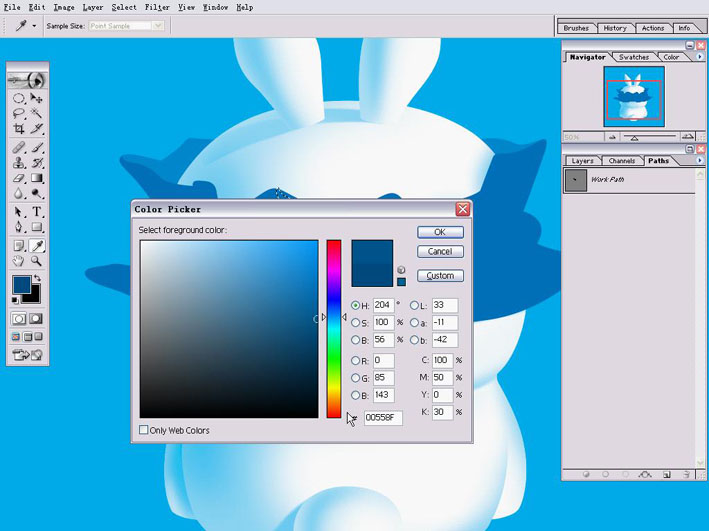Click the Custom colors button
Viewport: 709px width, 531px height.
(x=440, y=275)
